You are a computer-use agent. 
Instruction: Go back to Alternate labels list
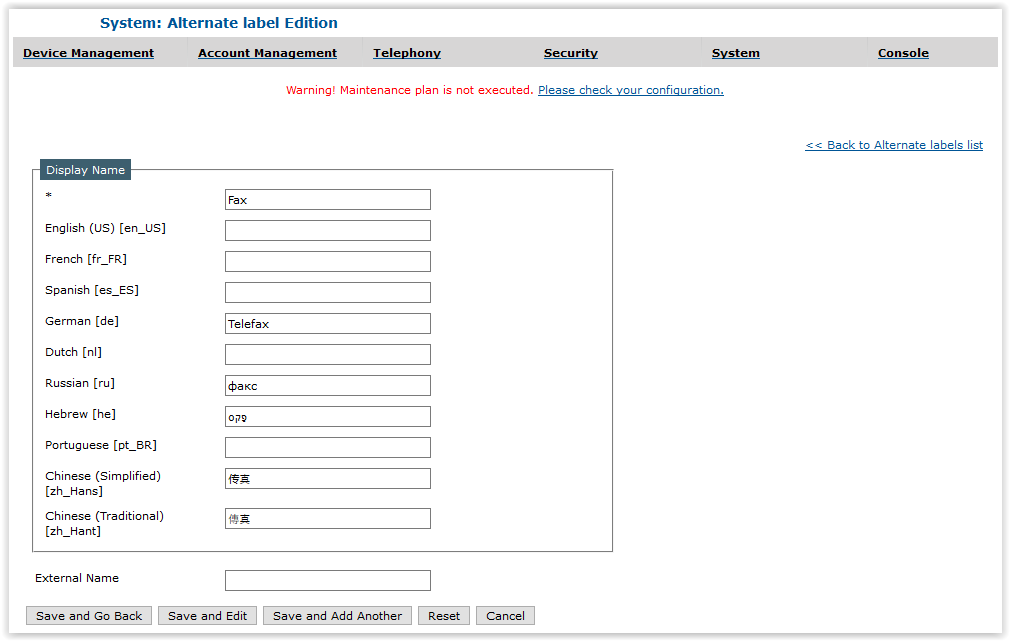(894, 145)
